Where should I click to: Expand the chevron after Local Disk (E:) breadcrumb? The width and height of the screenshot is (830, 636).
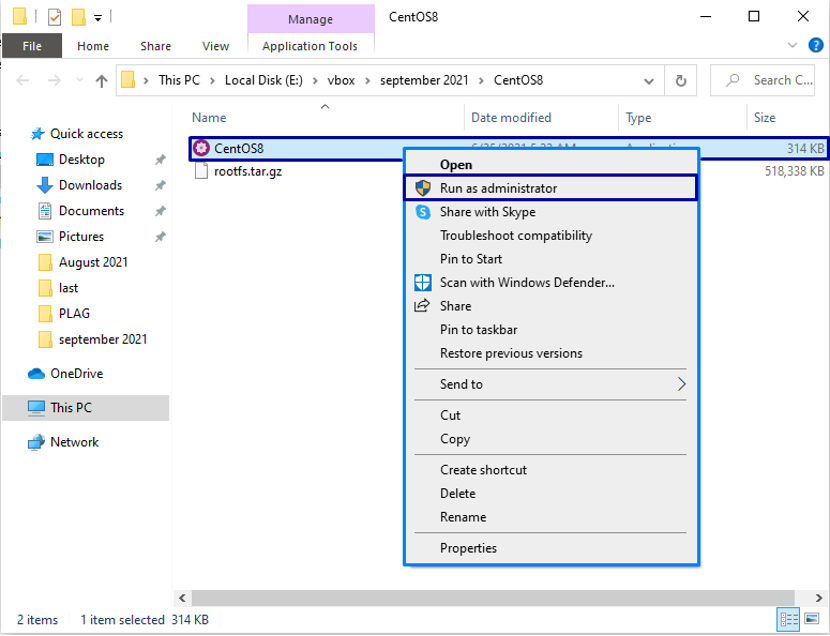tap(315, 81)
